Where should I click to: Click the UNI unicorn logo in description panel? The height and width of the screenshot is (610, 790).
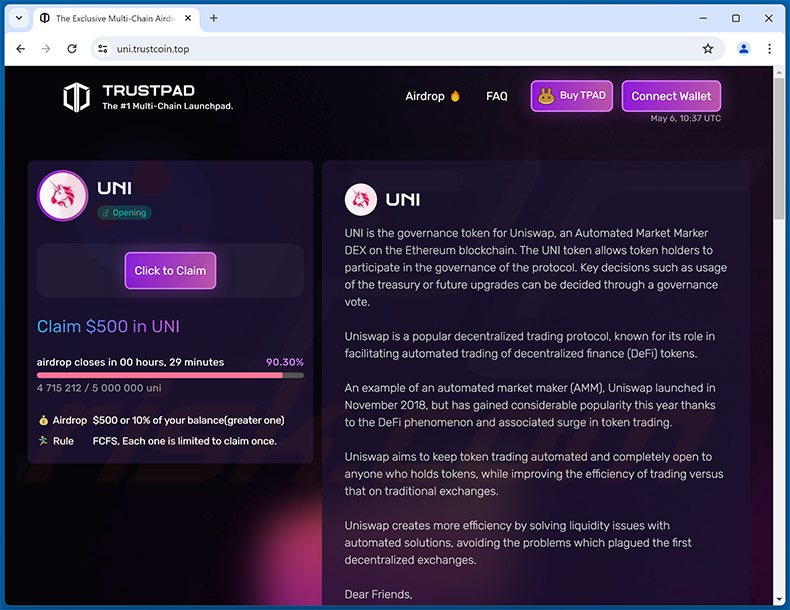pos(361,199)
